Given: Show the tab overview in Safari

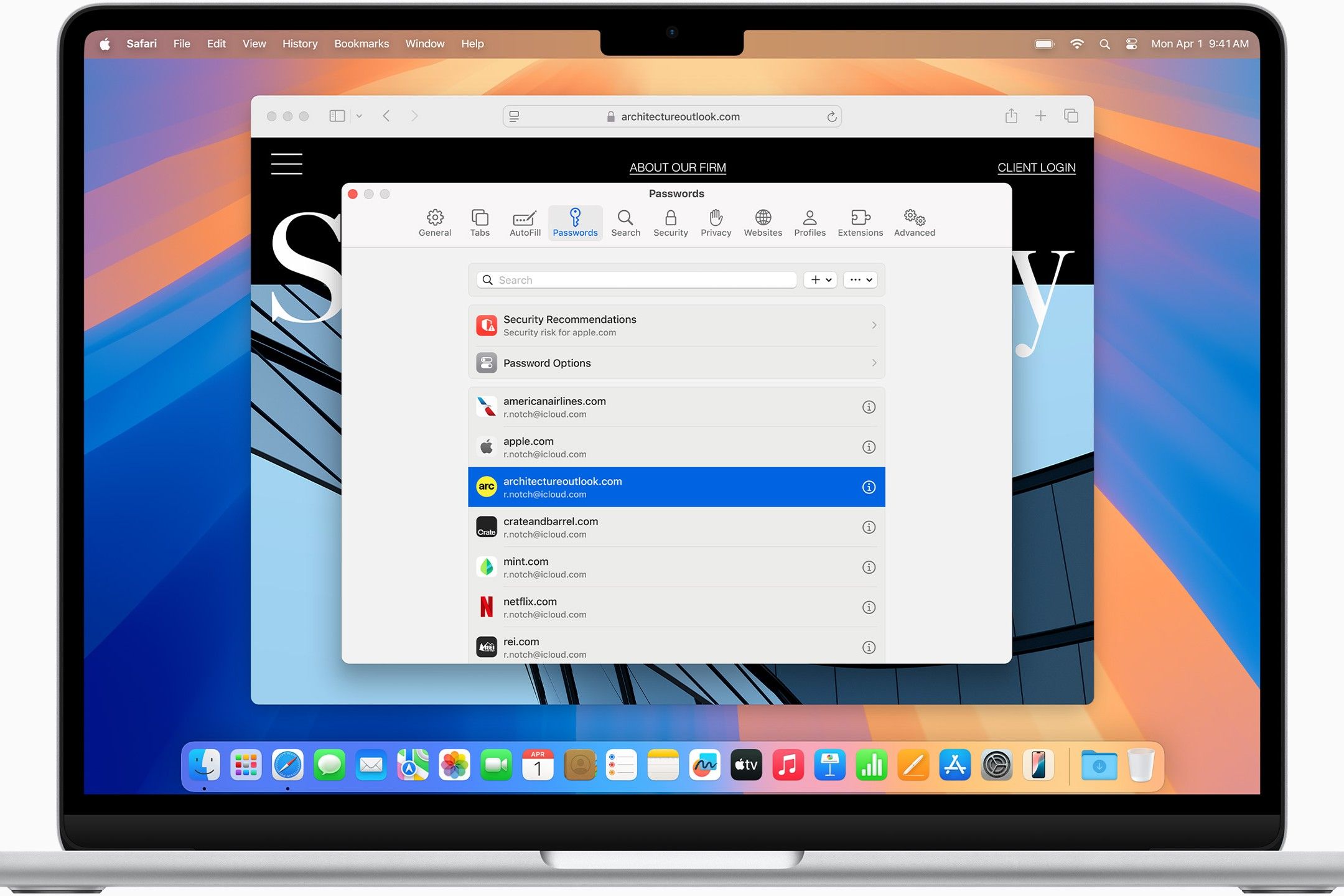Looking at the screenshot, I should 1071,116.
